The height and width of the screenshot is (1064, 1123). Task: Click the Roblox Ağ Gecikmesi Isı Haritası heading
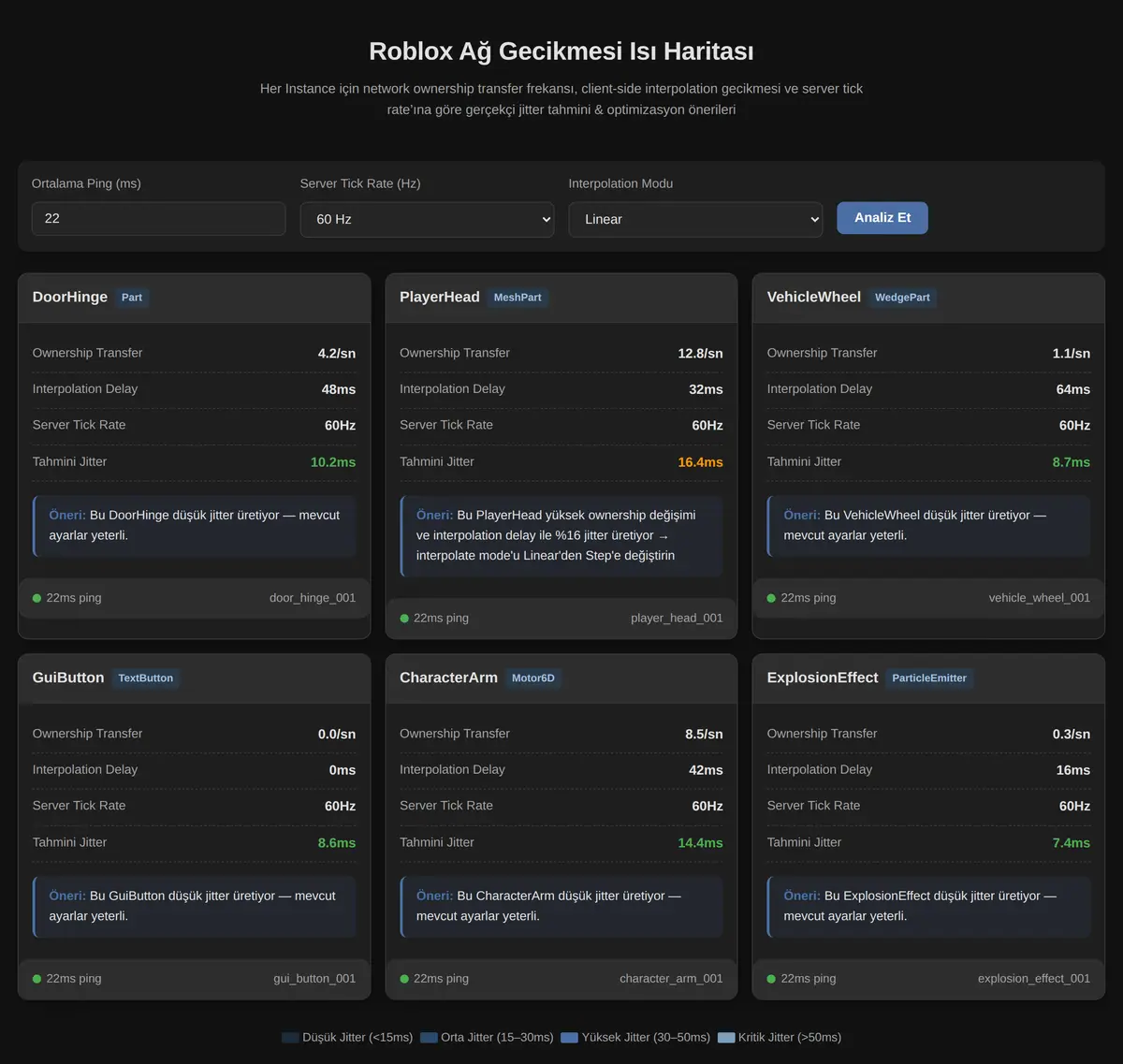coord(561,51)
